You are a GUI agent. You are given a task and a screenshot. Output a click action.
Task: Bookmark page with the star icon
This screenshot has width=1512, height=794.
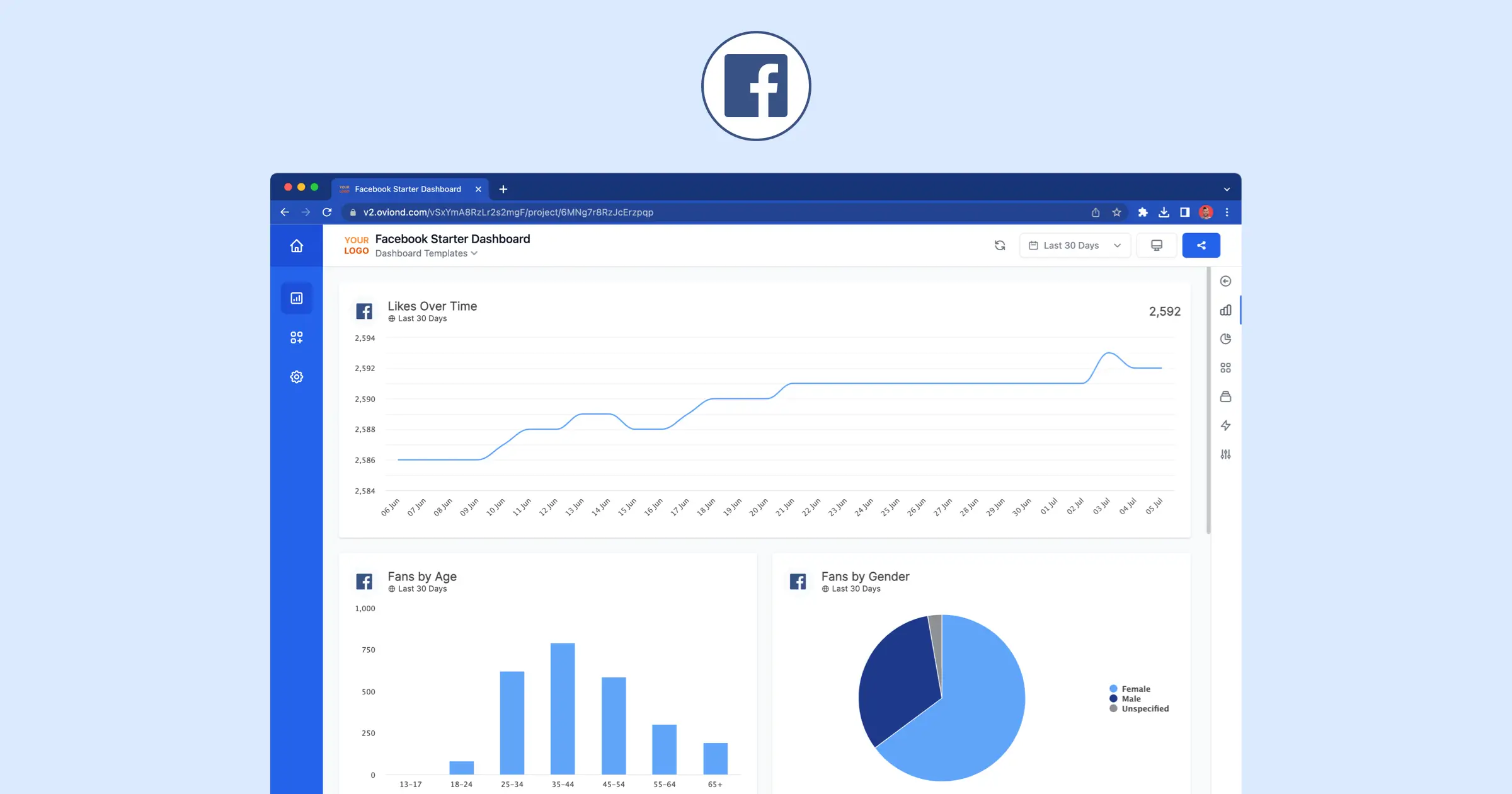tap(1117, 212)
